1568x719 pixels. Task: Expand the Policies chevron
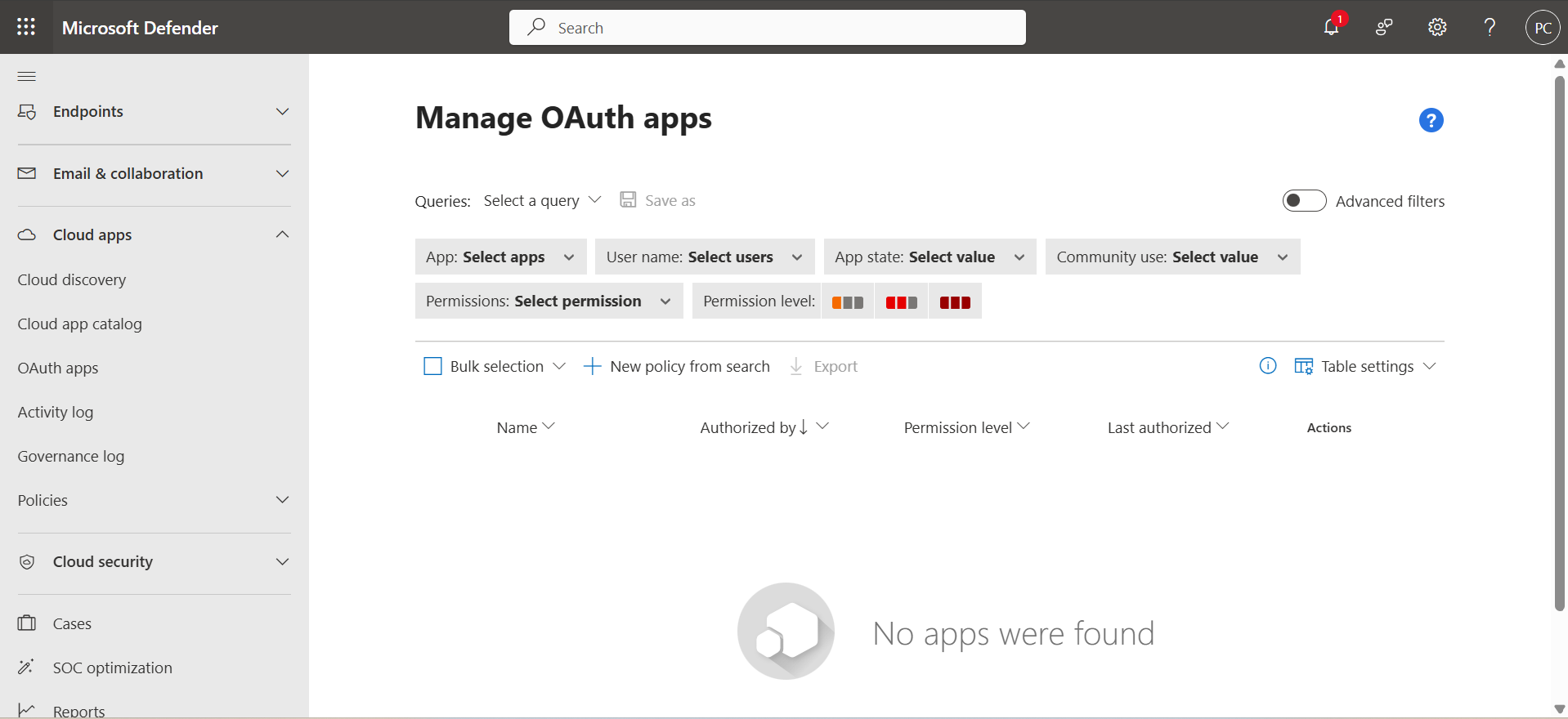(283, 499)
